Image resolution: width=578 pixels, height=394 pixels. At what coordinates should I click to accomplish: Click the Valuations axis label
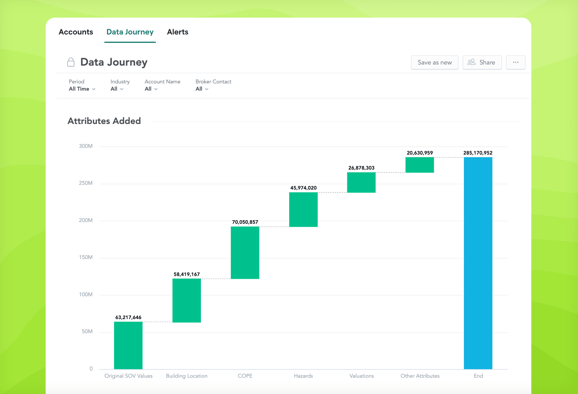click(x=362, y=376)
